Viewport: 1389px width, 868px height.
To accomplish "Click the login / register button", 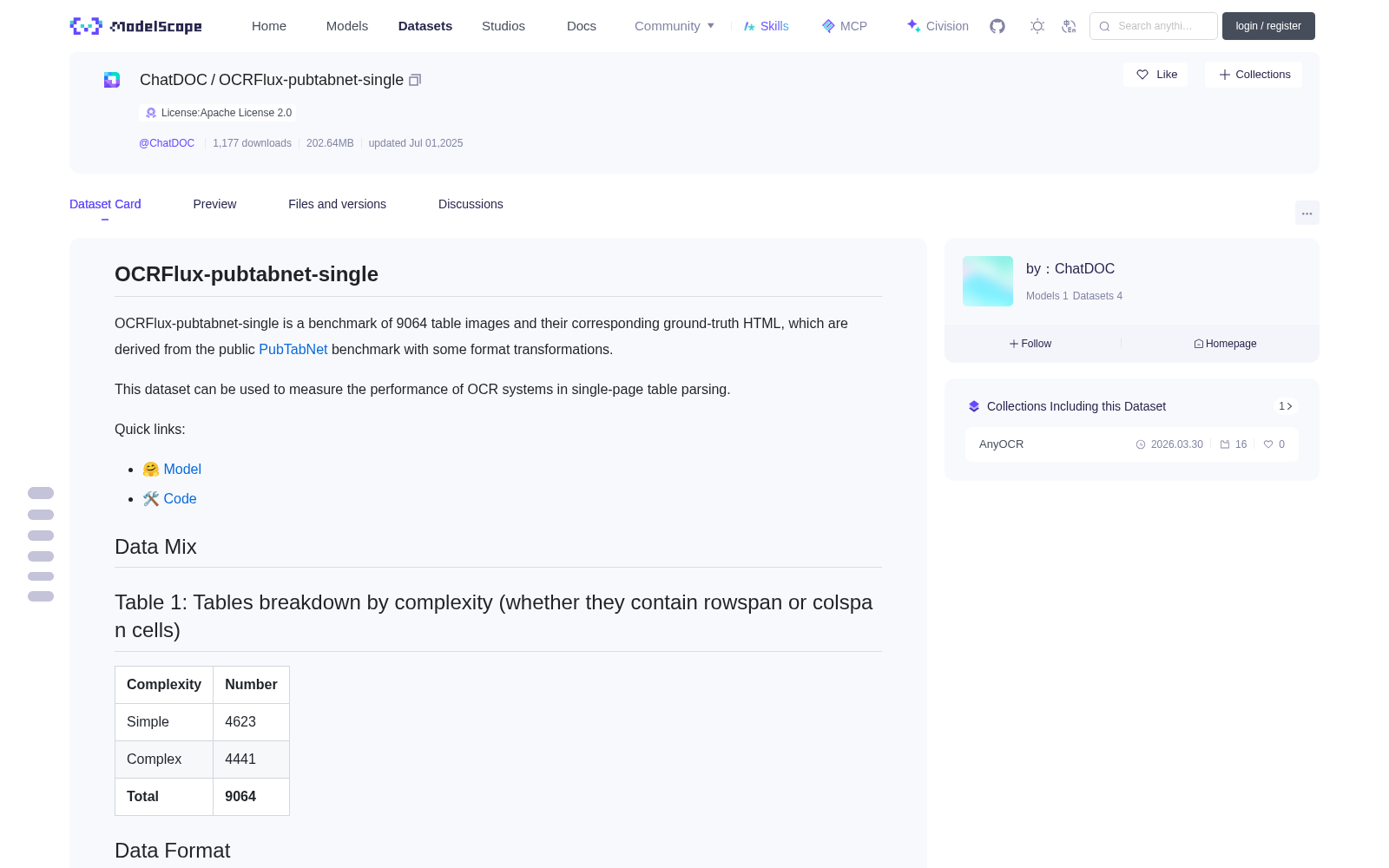I will point(1268,26).
